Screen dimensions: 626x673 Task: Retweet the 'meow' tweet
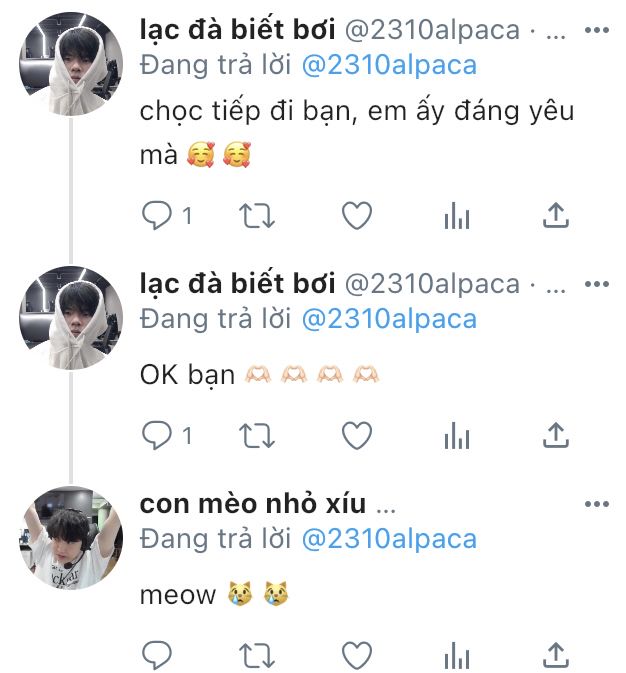(x=257, y=655)
